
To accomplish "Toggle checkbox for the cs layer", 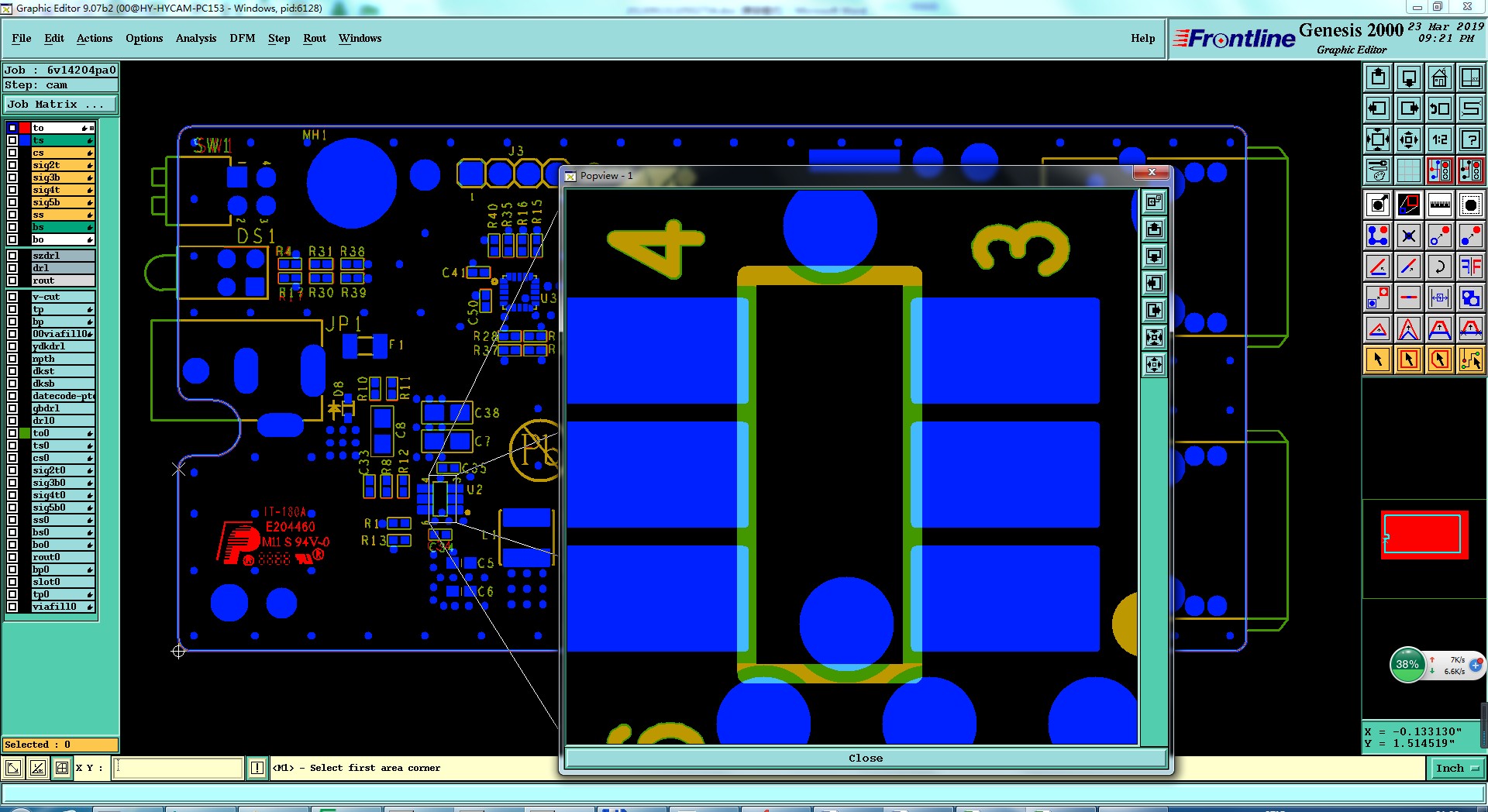I will click(x=12, y=153).
